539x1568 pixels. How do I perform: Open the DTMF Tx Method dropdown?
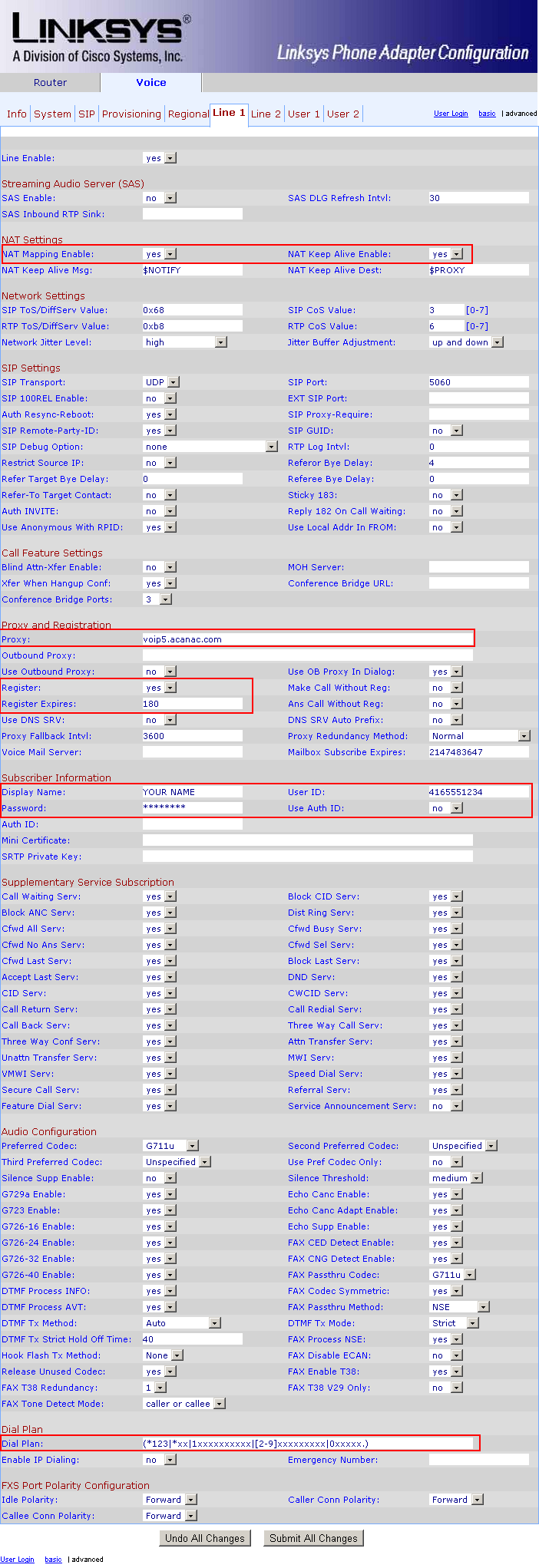point(182,1323)
